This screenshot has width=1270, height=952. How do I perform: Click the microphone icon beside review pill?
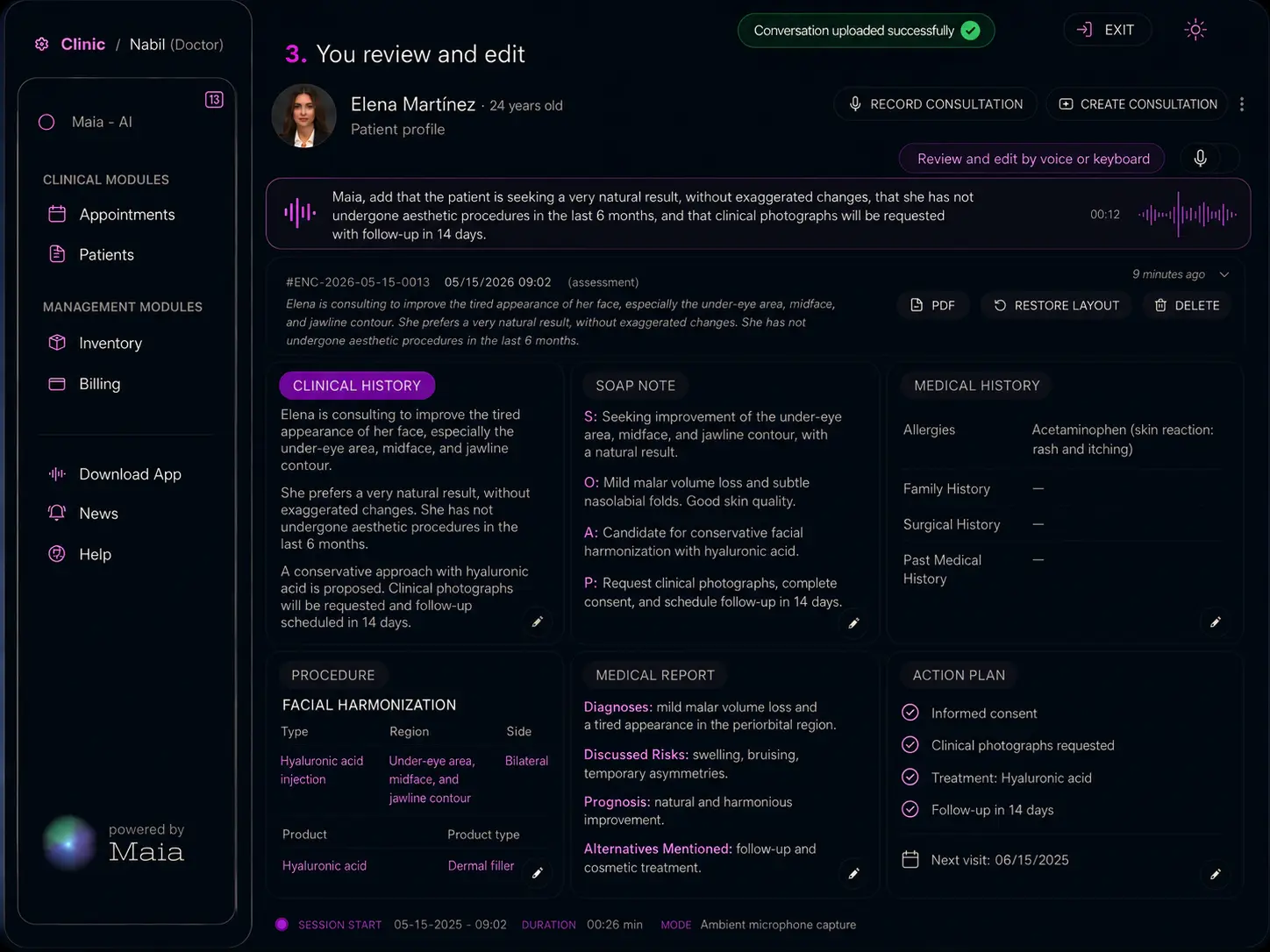point(1200,159)
